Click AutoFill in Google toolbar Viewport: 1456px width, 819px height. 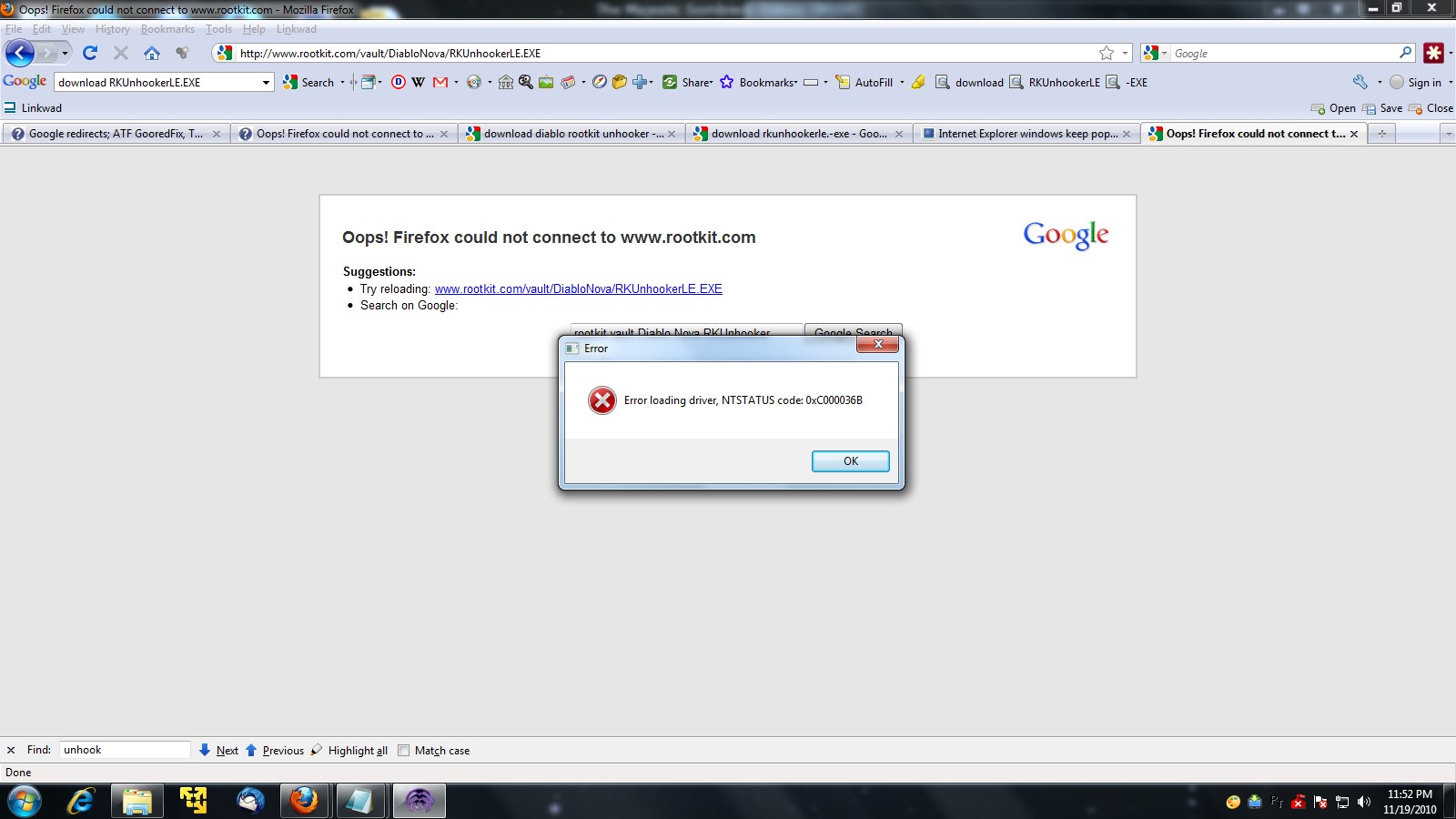(x=864, y=82)
